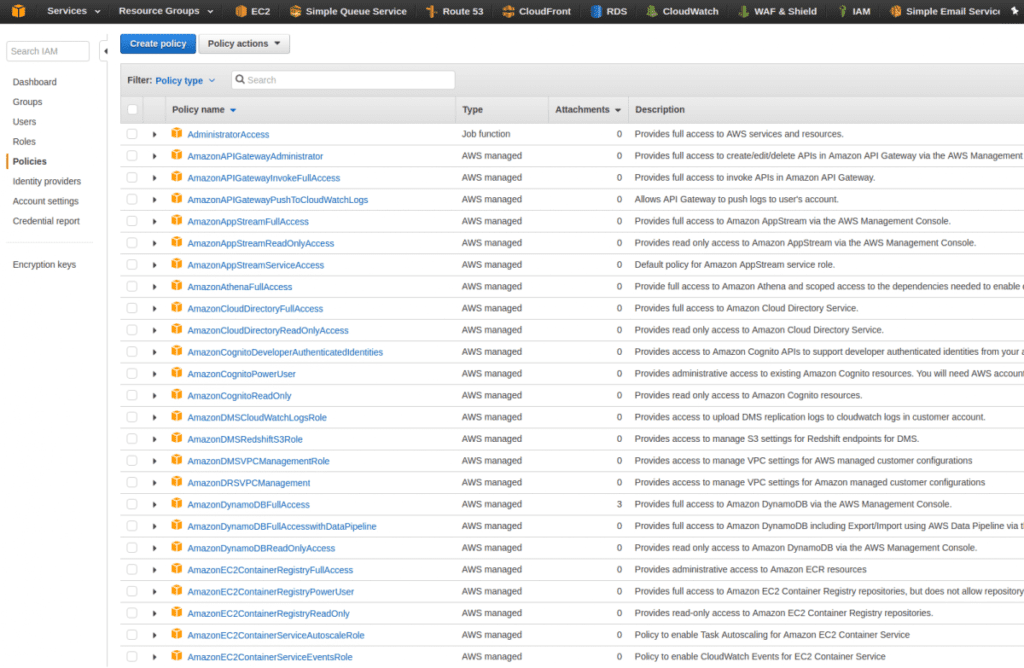Check the AmazonDynamoDBFullAccess row checkbox

tap(132, 504)
